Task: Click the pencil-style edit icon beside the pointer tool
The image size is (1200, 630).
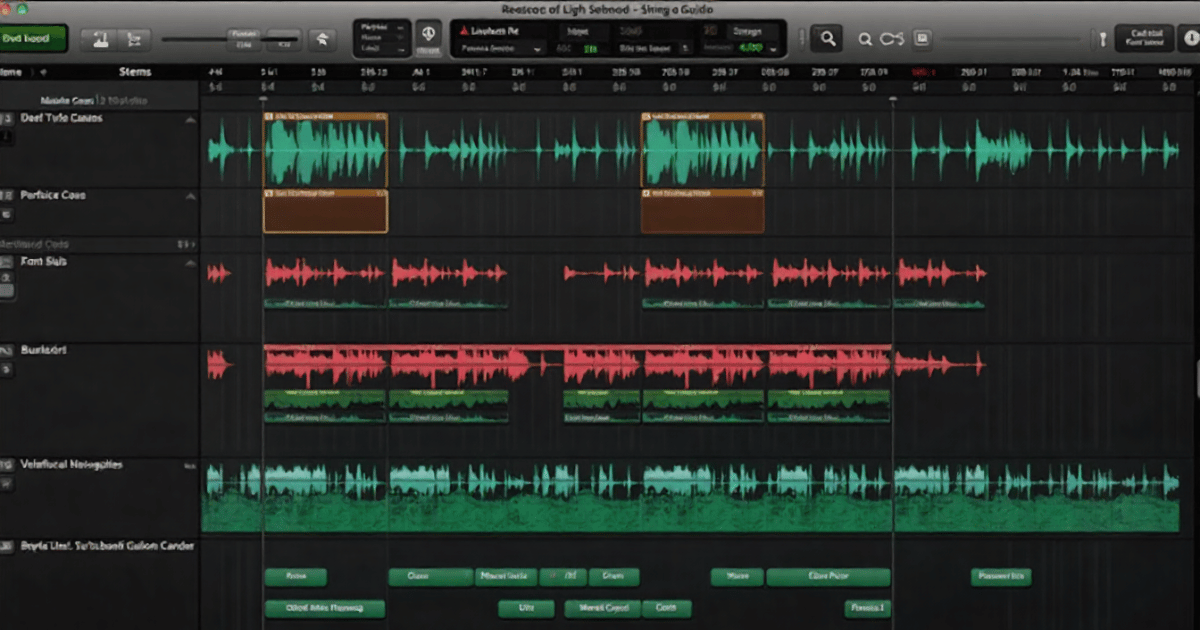Action: tap(131, 39)
